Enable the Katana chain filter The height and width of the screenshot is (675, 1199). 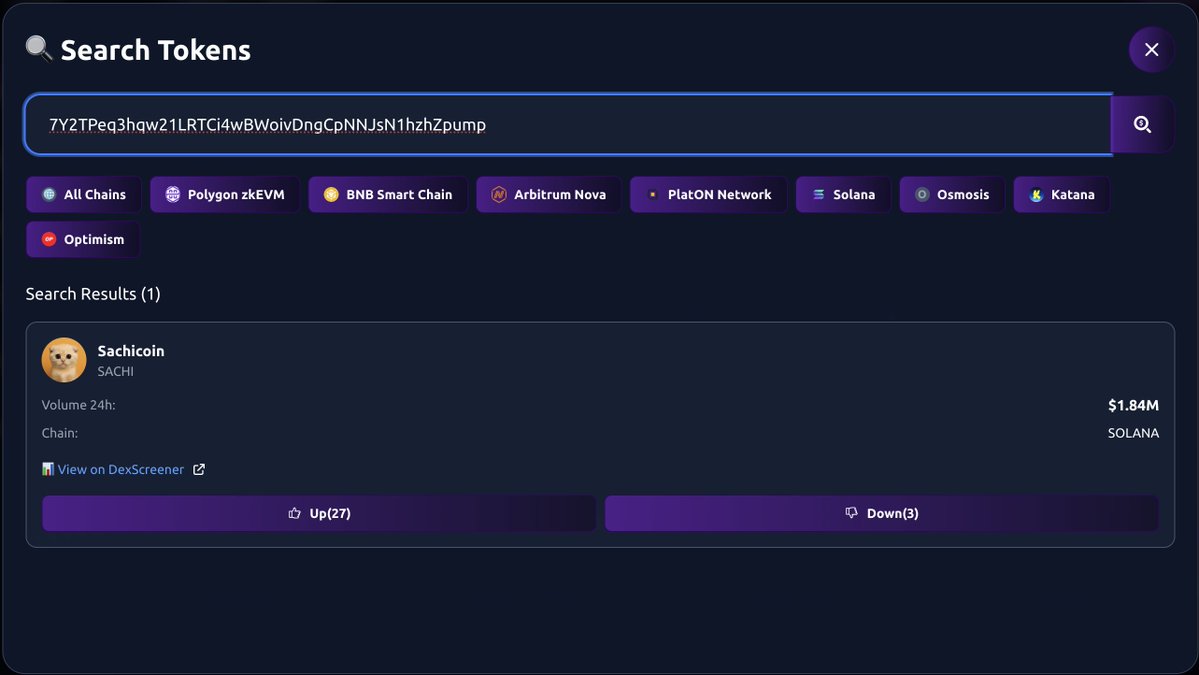tap(1061, 194)
